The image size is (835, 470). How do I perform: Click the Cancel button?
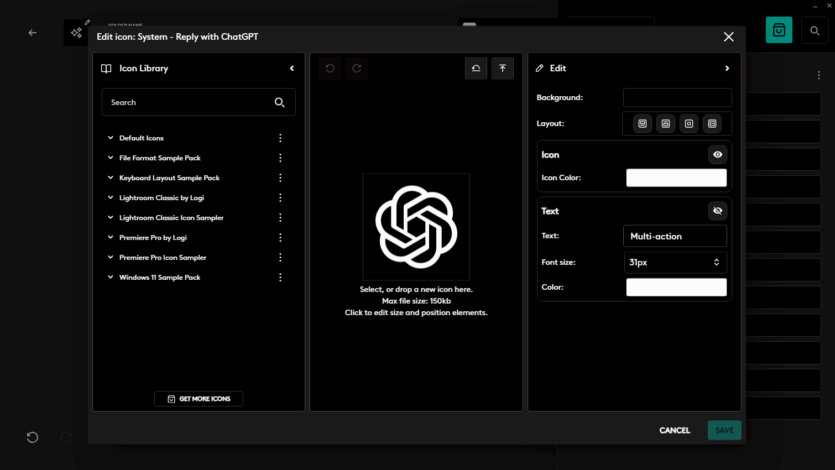(x=674, y=430)
